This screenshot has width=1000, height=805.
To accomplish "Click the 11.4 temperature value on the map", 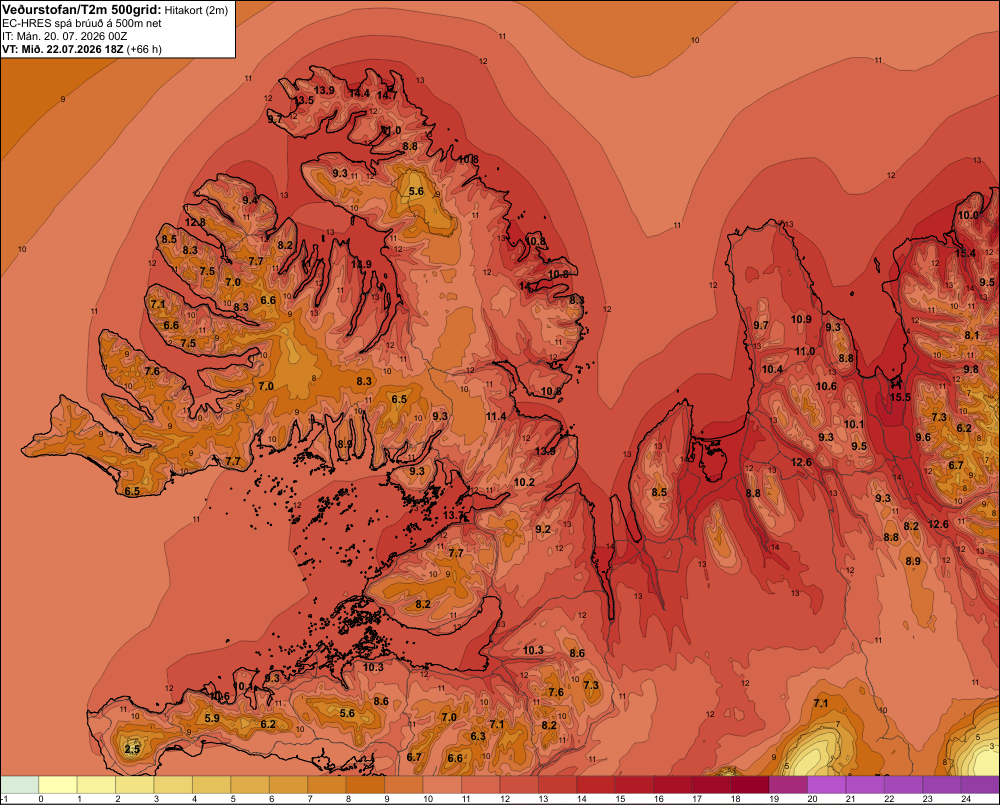I will [x=496, y=417].
